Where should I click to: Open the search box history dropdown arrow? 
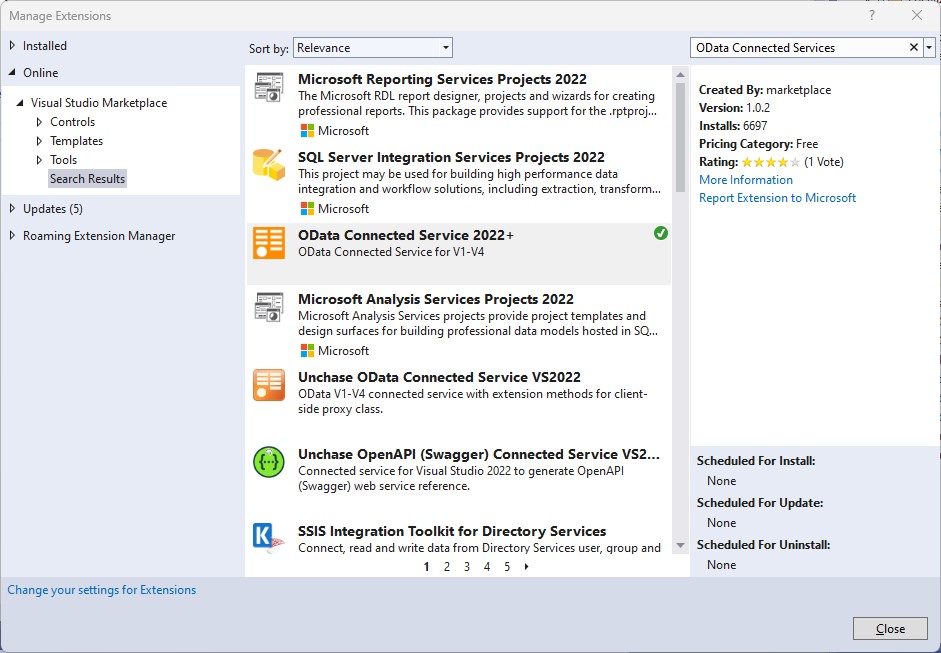click(929, 47)
